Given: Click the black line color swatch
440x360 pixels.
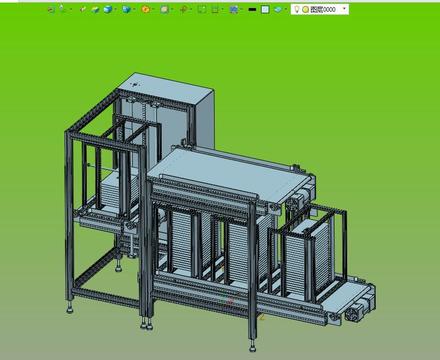Looking at the screenshot, I should (253, 10).
